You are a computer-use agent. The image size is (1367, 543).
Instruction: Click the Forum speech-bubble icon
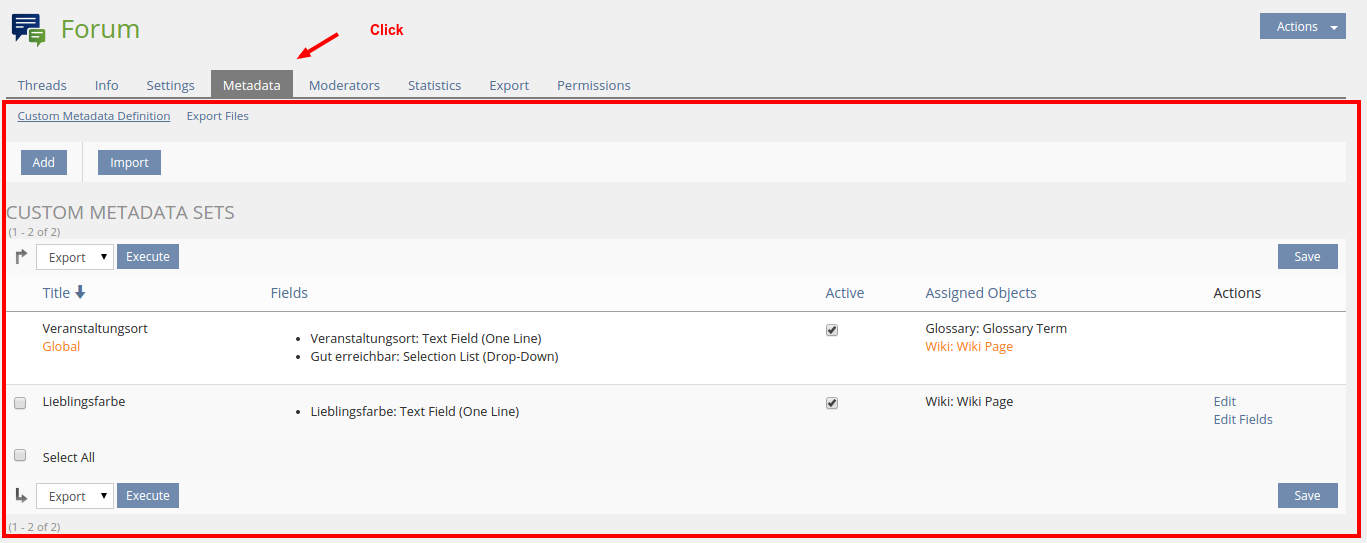(x=29, y=30)
